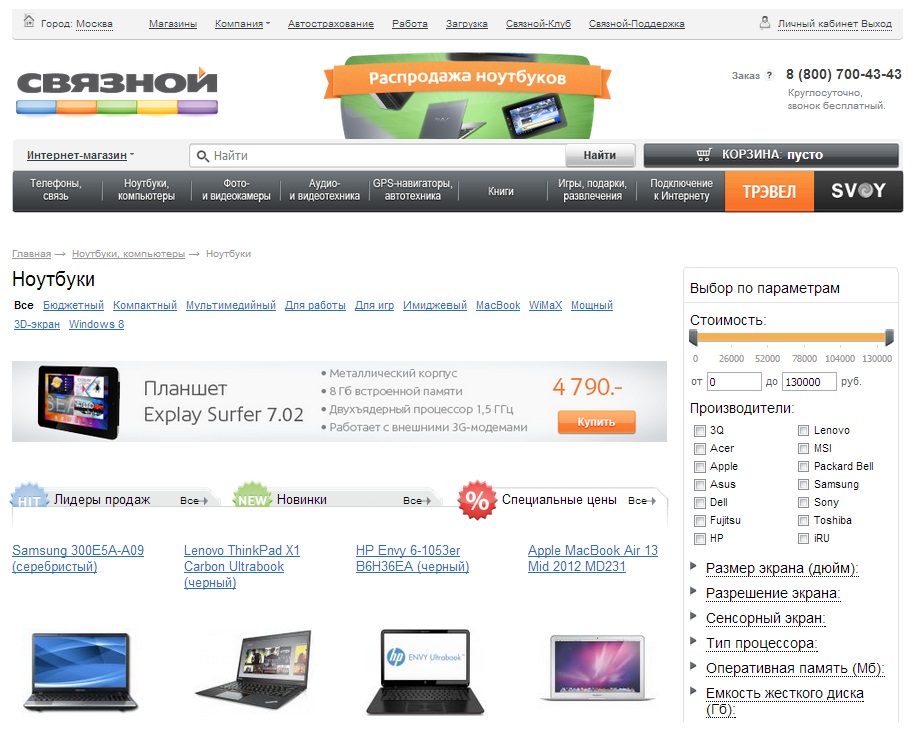Click the magnifier icon in search field
Screen dimensions: 916x746
[203, 156]
